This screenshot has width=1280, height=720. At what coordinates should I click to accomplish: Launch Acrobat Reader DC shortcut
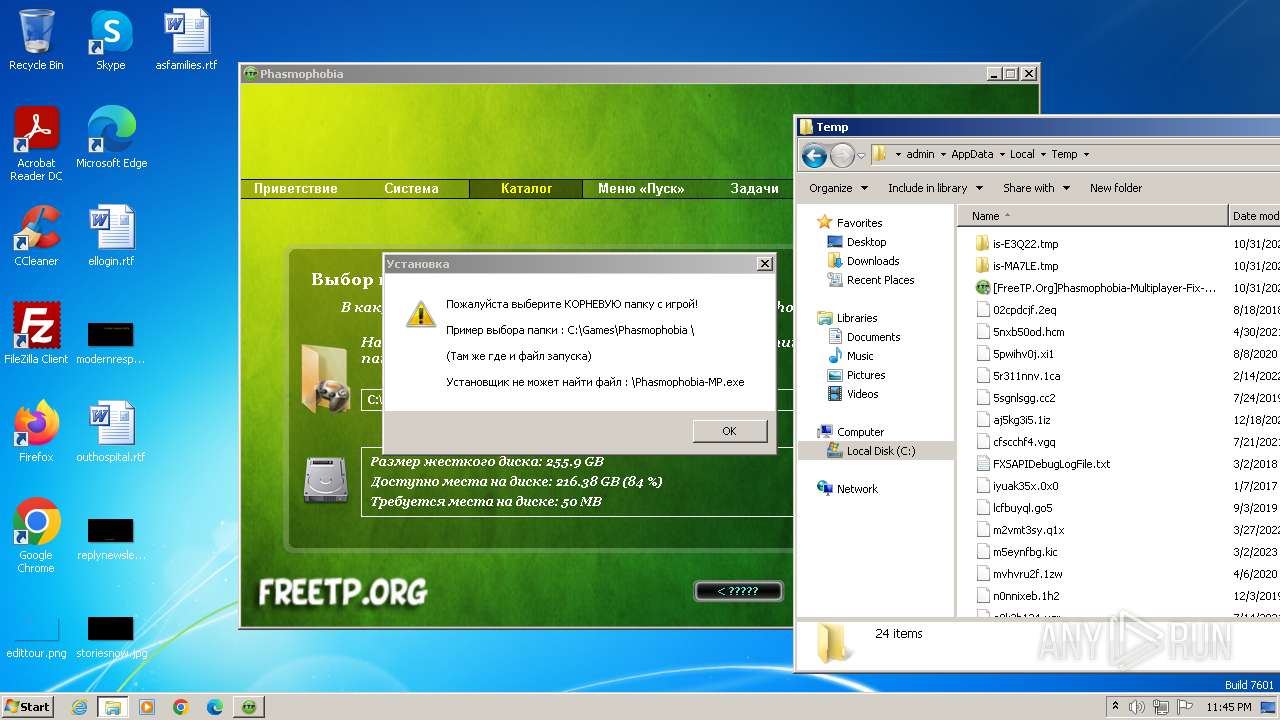[x=36, y=145]
